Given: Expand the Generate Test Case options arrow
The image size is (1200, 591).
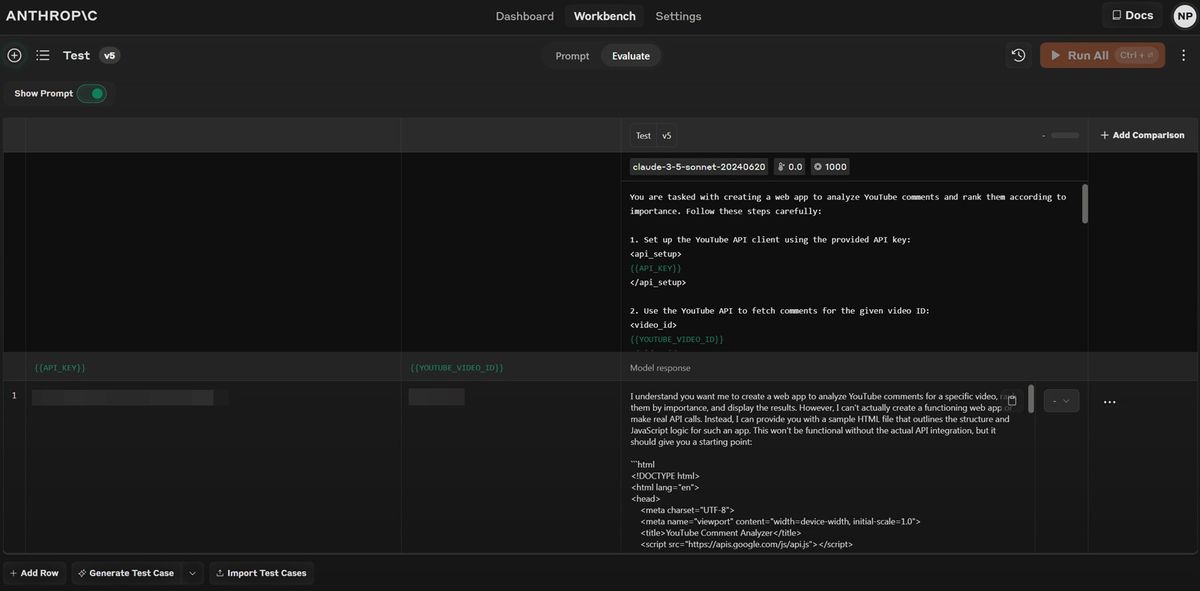Looking at the screenshot, I should pos(193,573).
